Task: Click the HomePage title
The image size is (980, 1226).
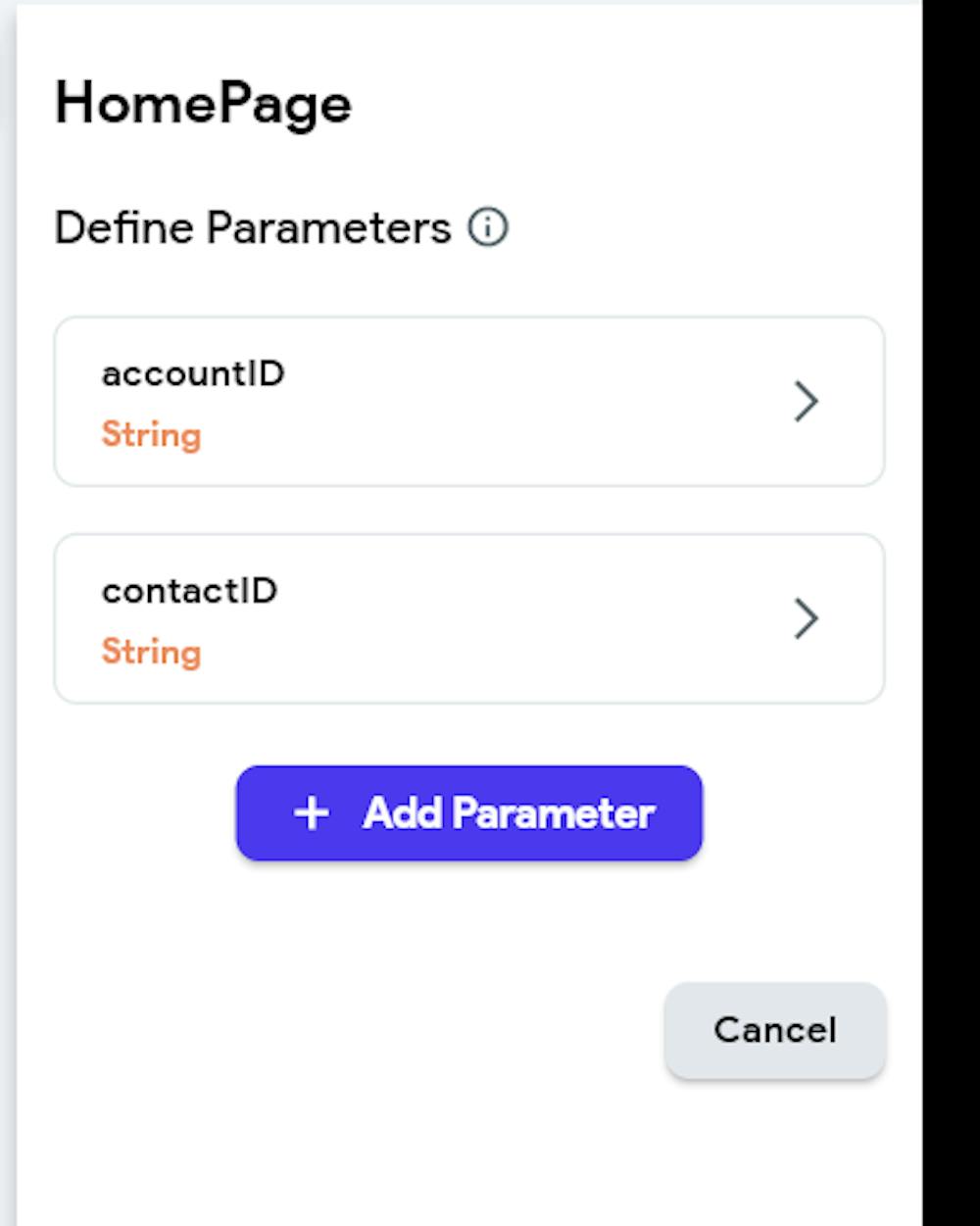Action: click(x=203, y=103)
